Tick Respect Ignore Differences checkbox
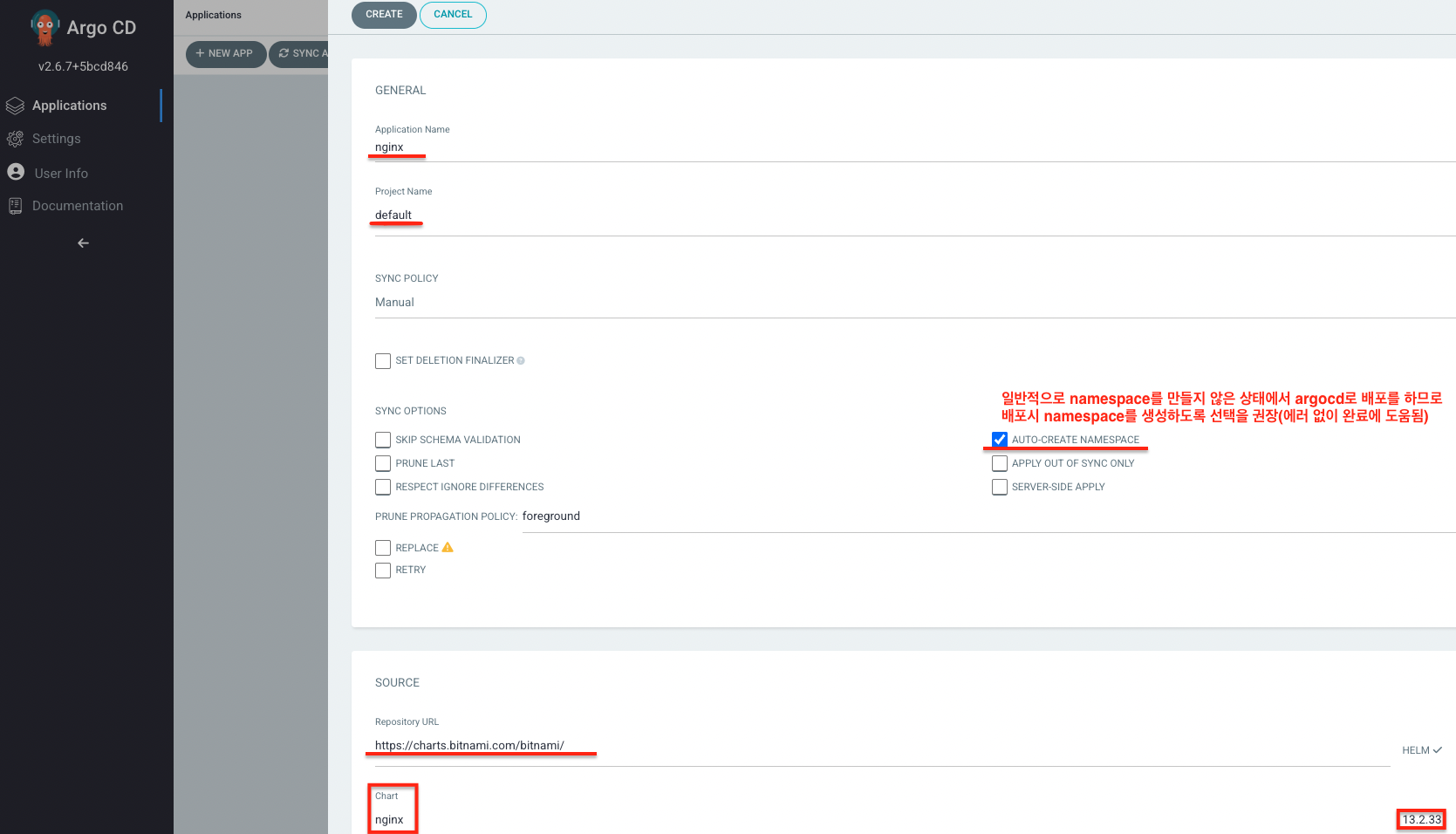1456x834 pixels. [x=383, y=487]
